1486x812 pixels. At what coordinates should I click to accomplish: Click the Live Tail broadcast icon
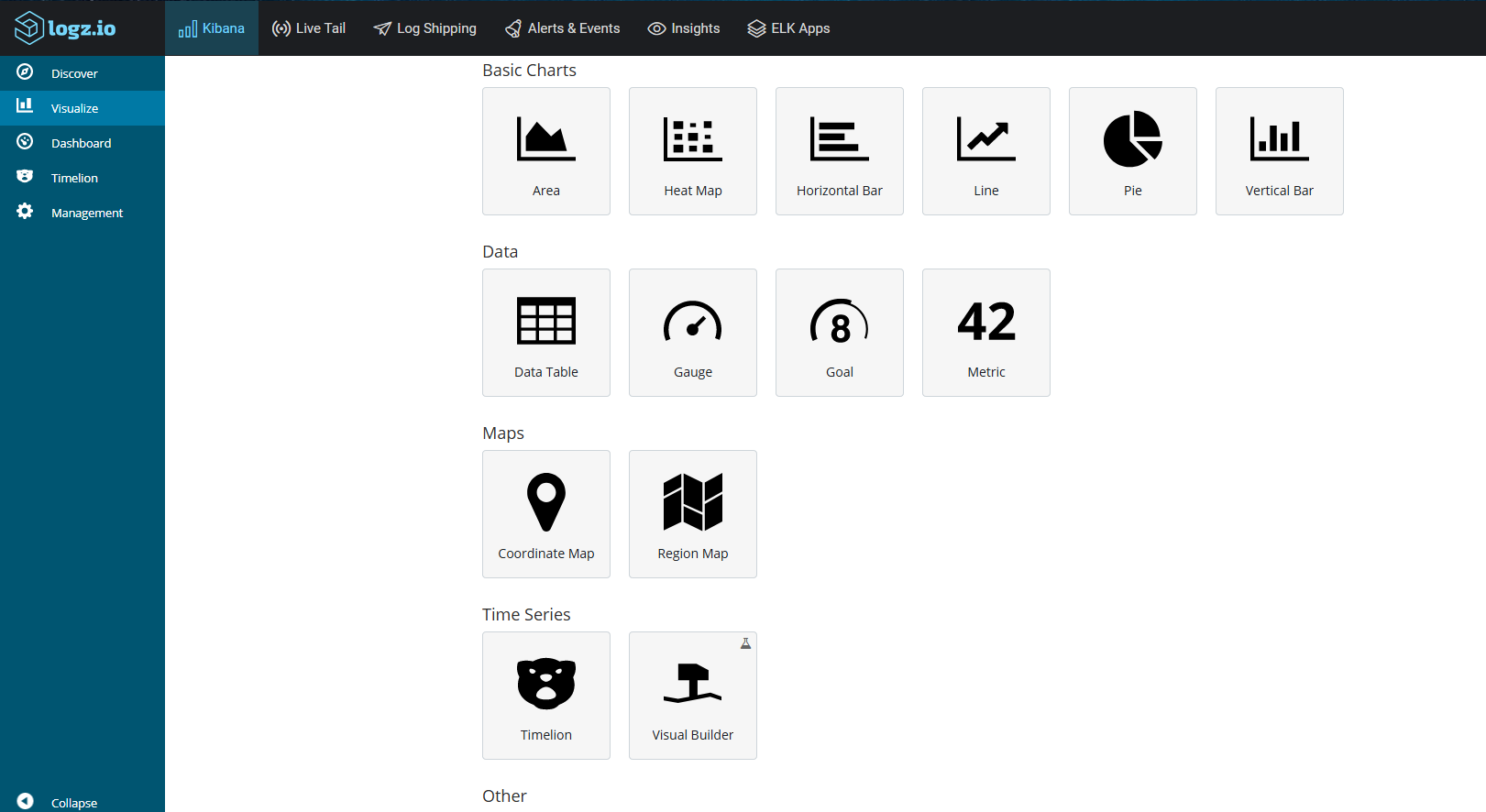coord(281,28)
